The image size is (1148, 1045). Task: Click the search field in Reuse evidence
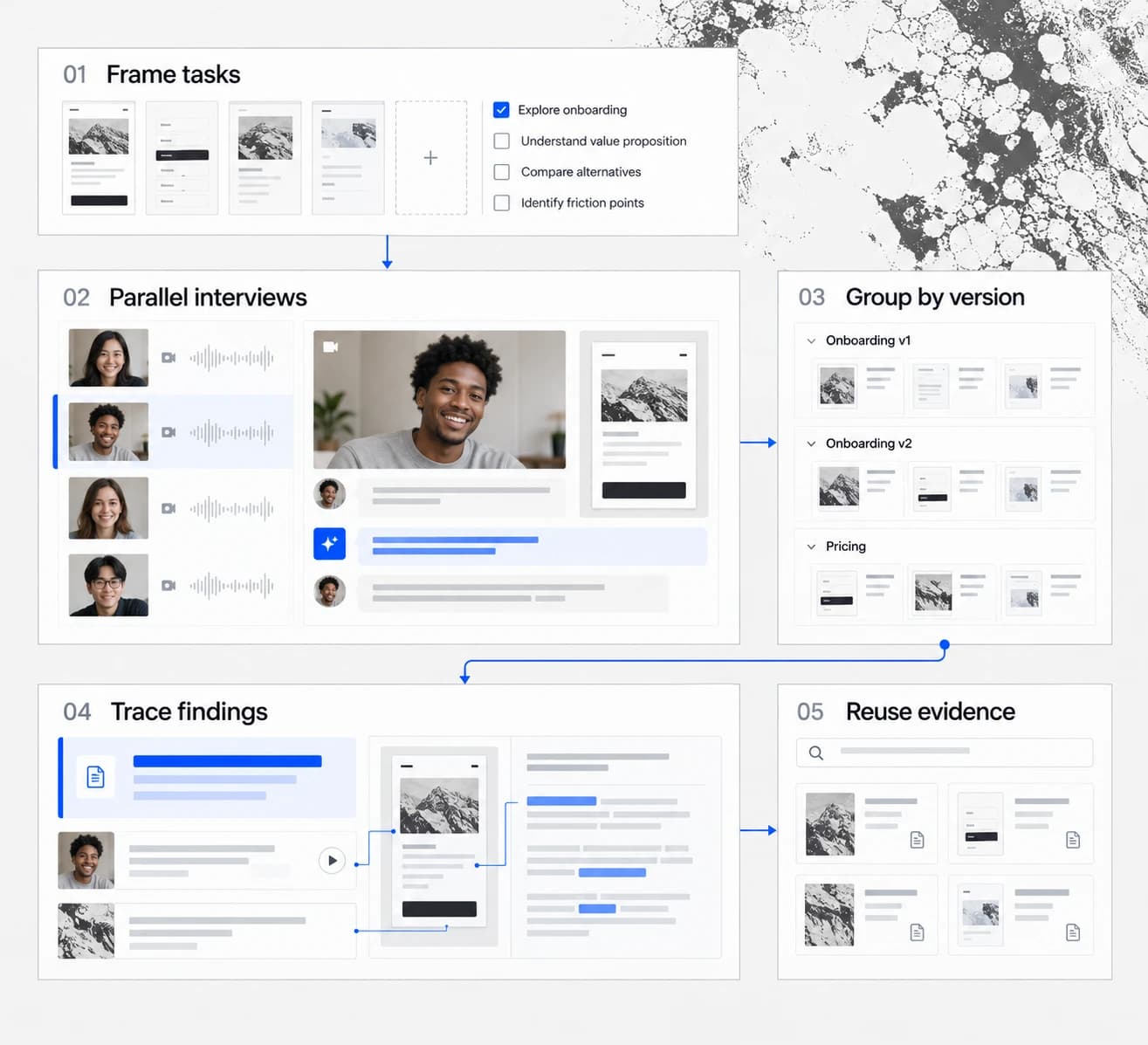945,753
